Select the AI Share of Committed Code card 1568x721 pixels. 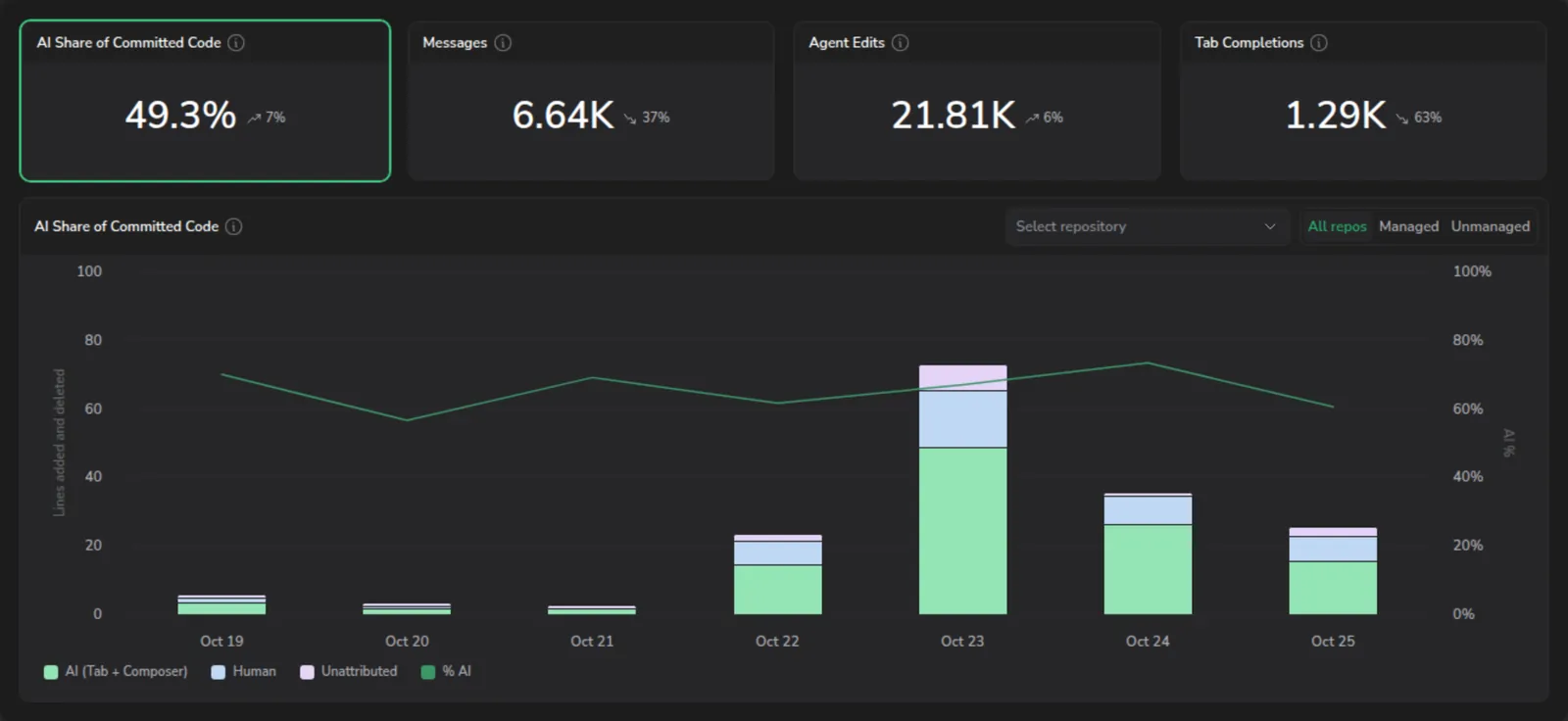point(205,101)
